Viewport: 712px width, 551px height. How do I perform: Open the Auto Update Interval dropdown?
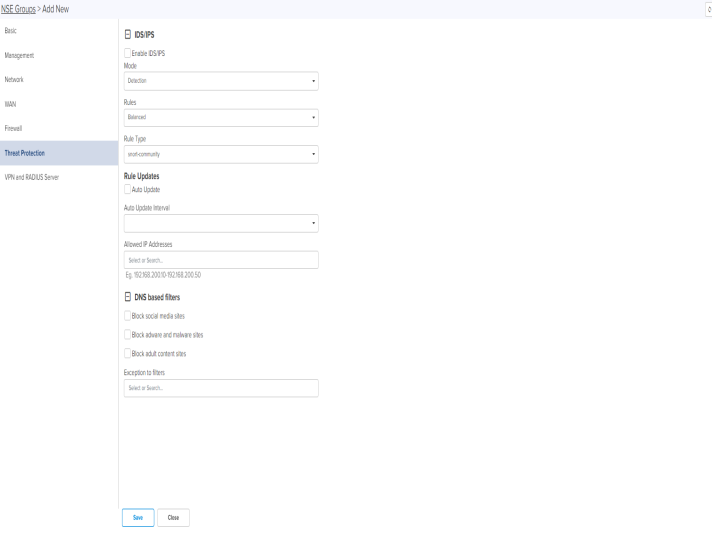click(x=219, y=223)
